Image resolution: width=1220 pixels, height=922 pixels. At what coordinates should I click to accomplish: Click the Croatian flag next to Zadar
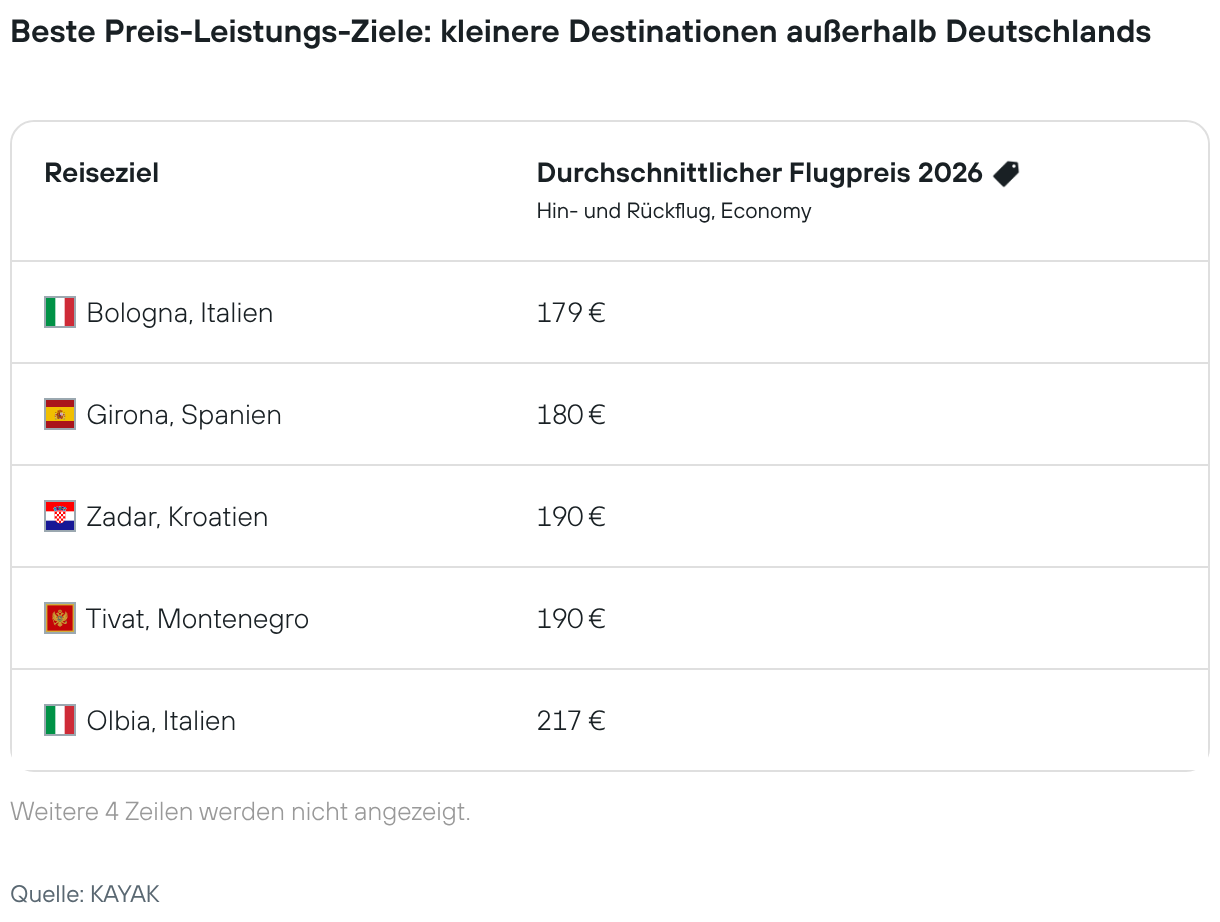60,517
